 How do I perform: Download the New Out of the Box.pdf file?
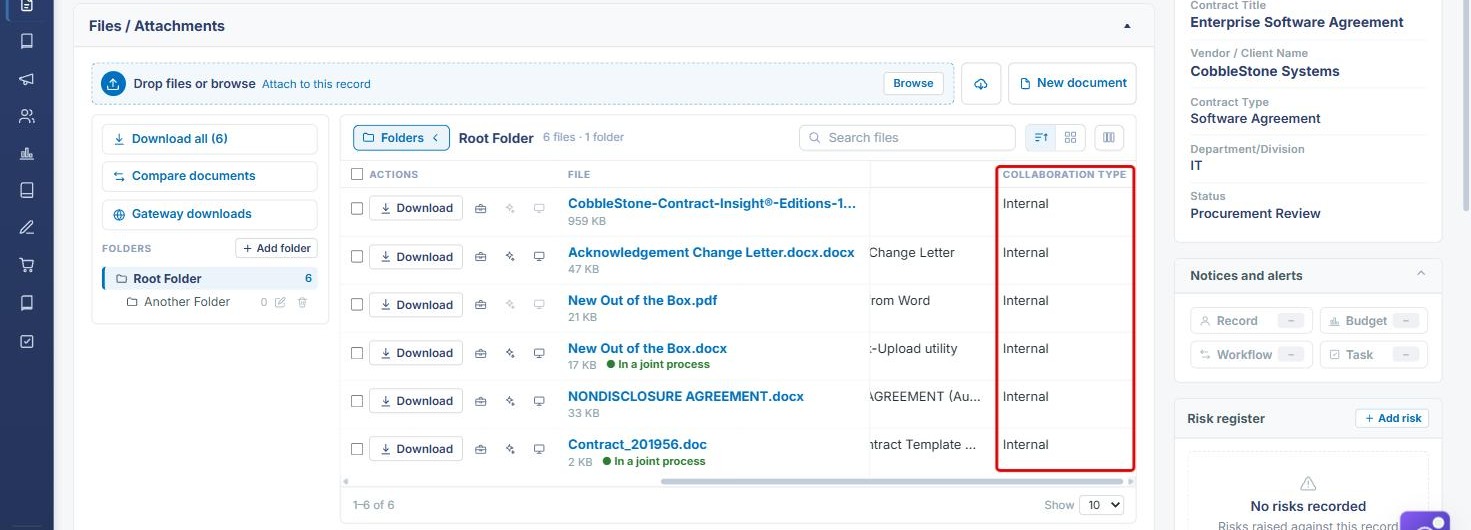coord(416,305)
